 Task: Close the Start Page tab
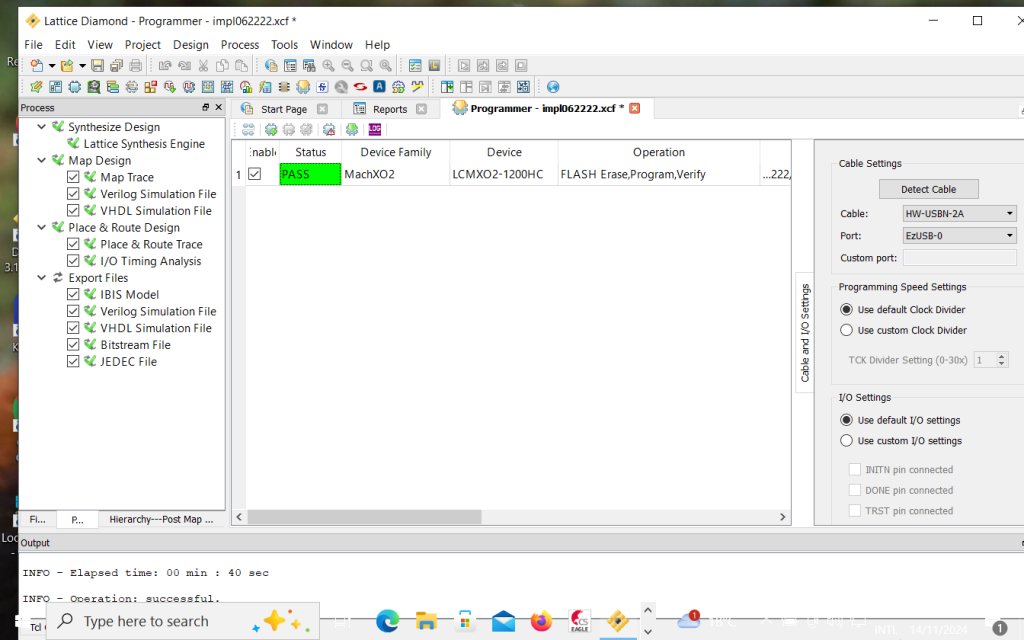pos(322,109)
